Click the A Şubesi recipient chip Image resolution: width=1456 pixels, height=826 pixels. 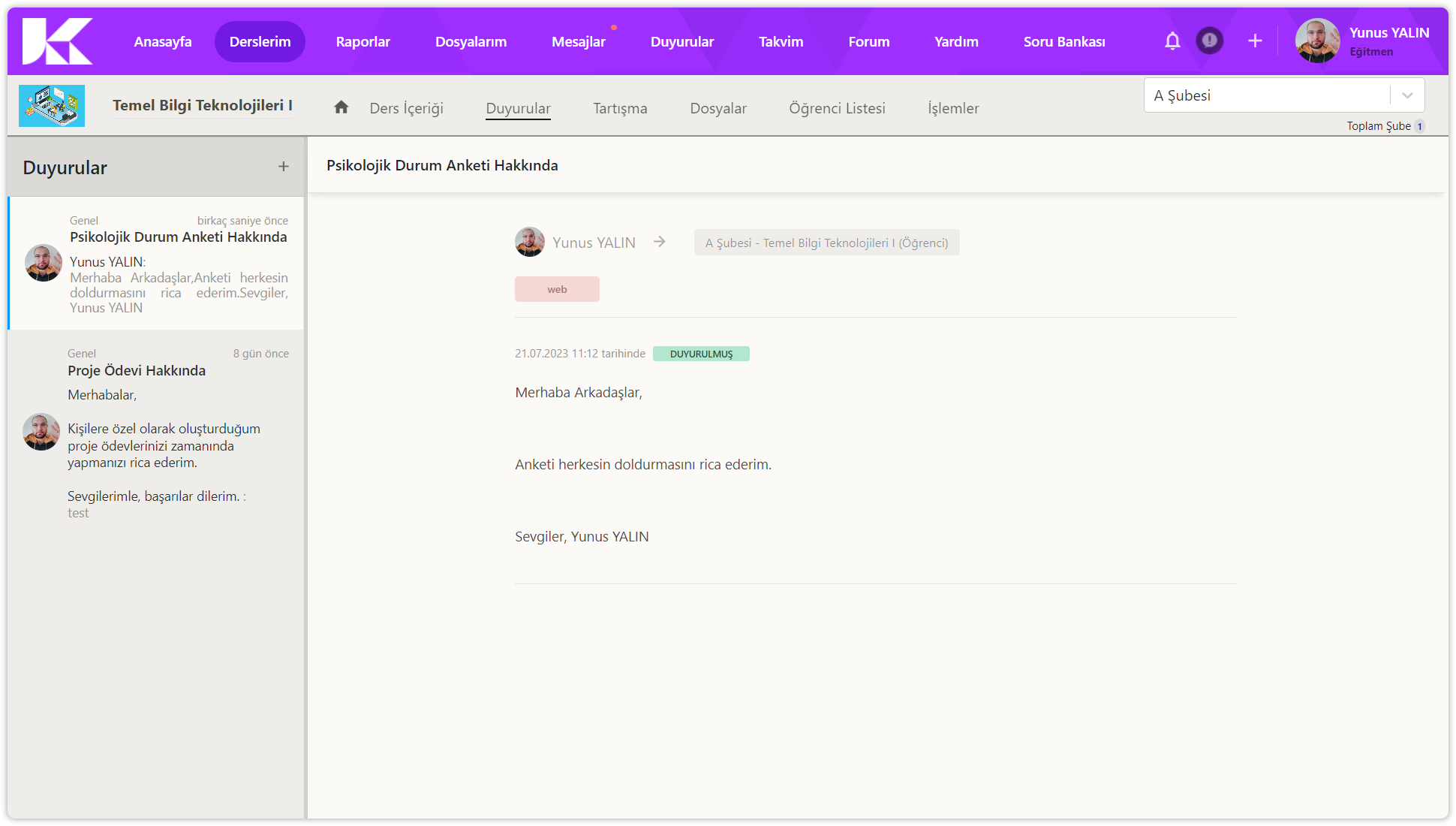pyautogui.click(x=826, y=243)
